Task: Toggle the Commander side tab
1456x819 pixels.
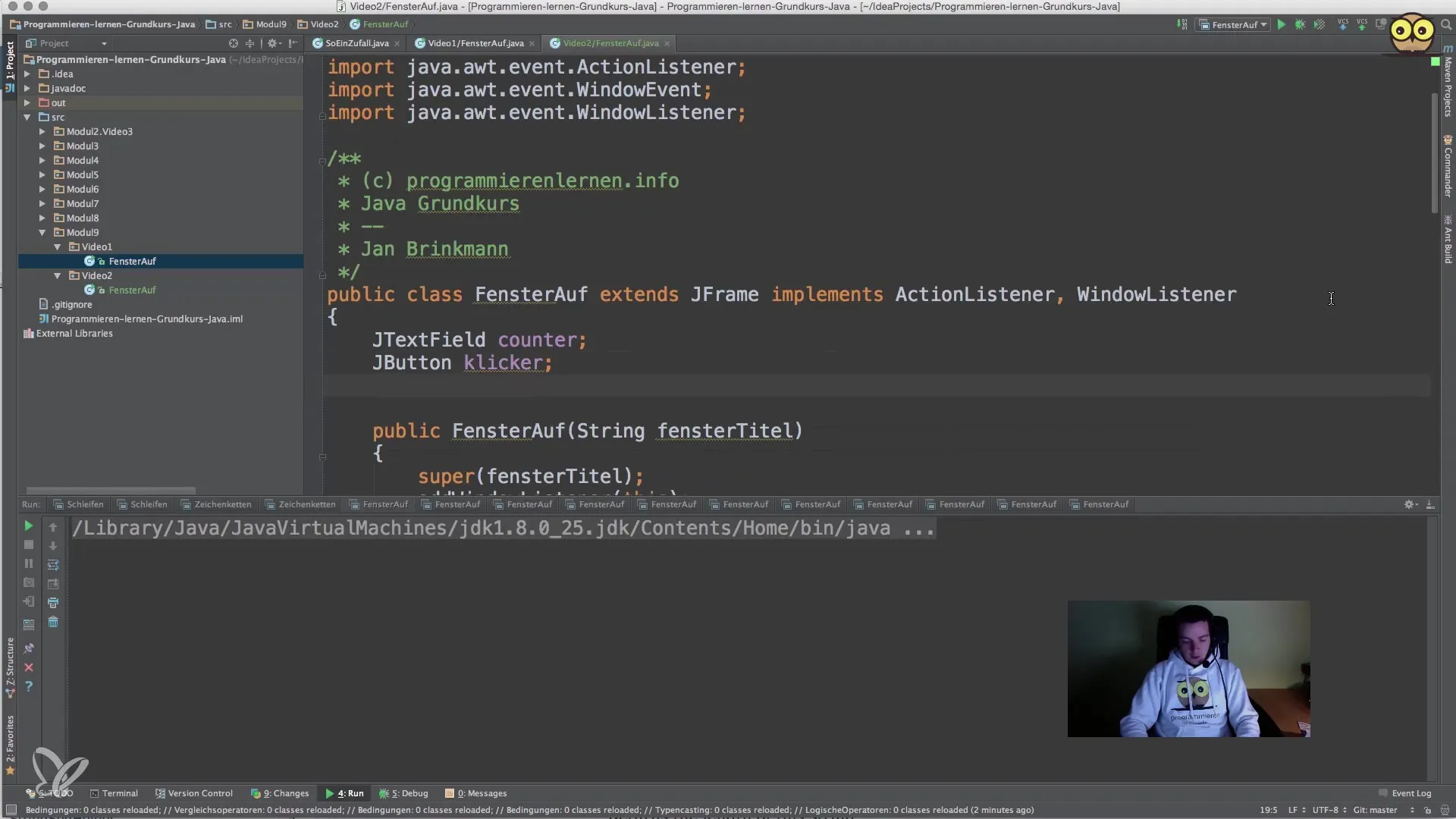Action: point(1448,167)
